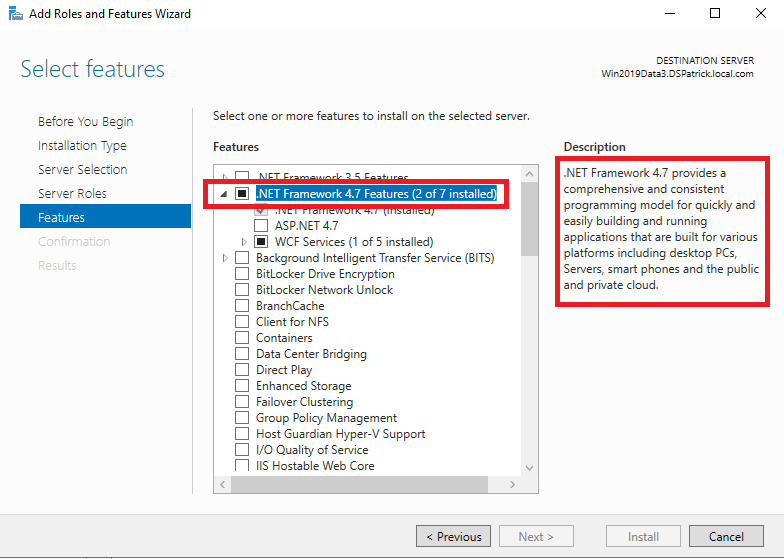Select .NET Framework 4.7 Features highlighted row
Screen dimensions: 784x559
pos(376,194)
